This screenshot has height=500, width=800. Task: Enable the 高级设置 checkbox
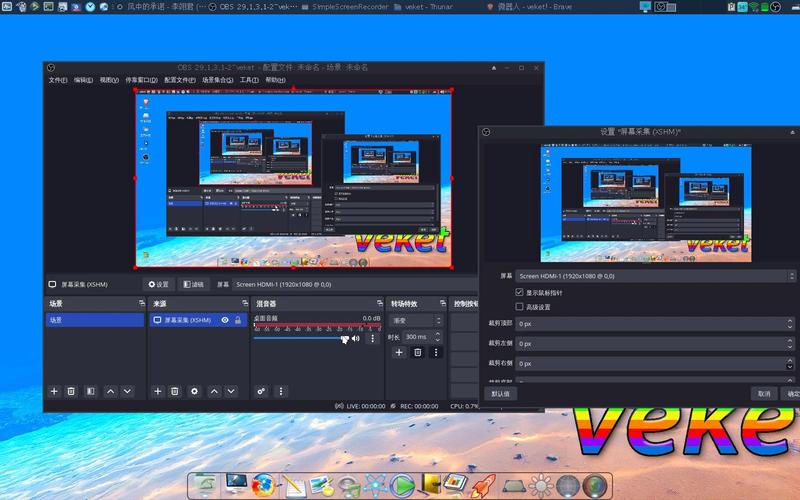519,307
